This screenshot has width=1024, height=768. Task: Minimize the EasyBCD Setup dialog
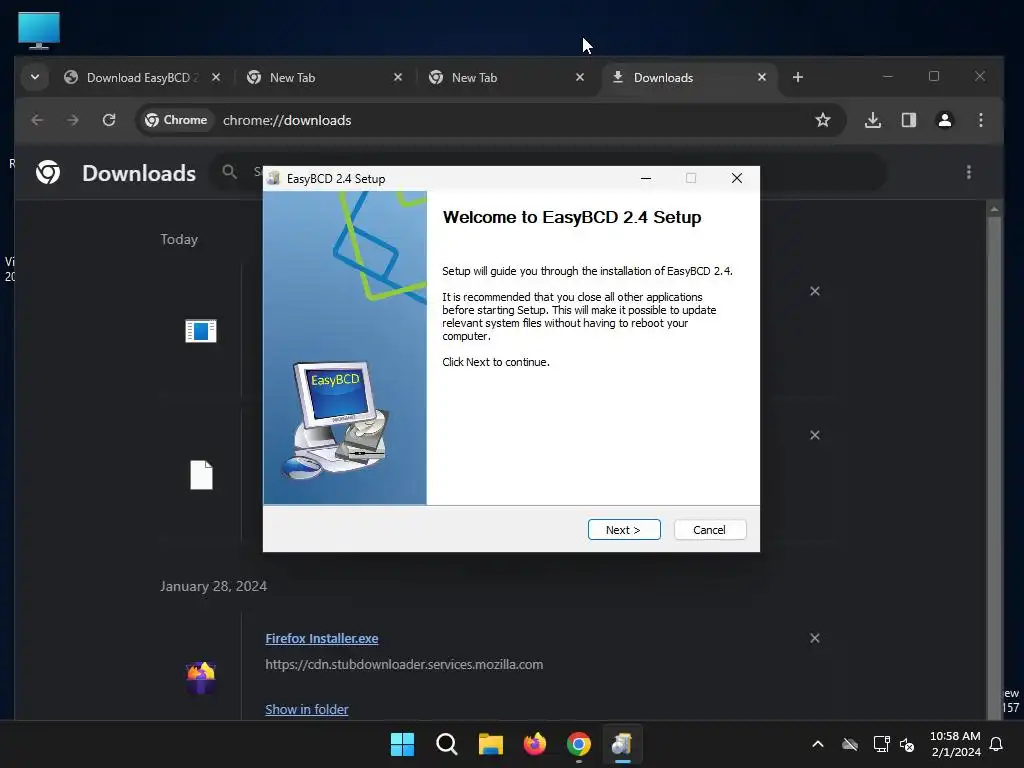pos(646,178)
